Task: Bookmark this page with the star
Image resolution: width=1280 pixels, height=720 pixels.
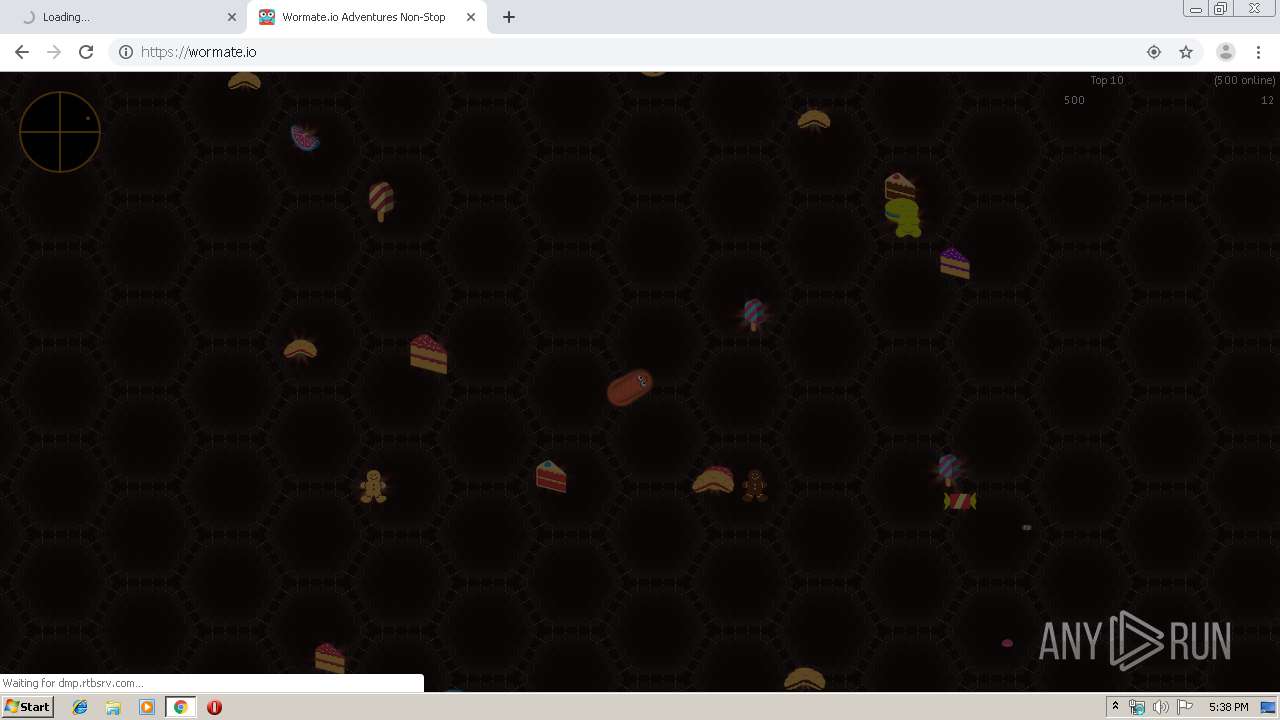Action: [x=1186, y=52]
